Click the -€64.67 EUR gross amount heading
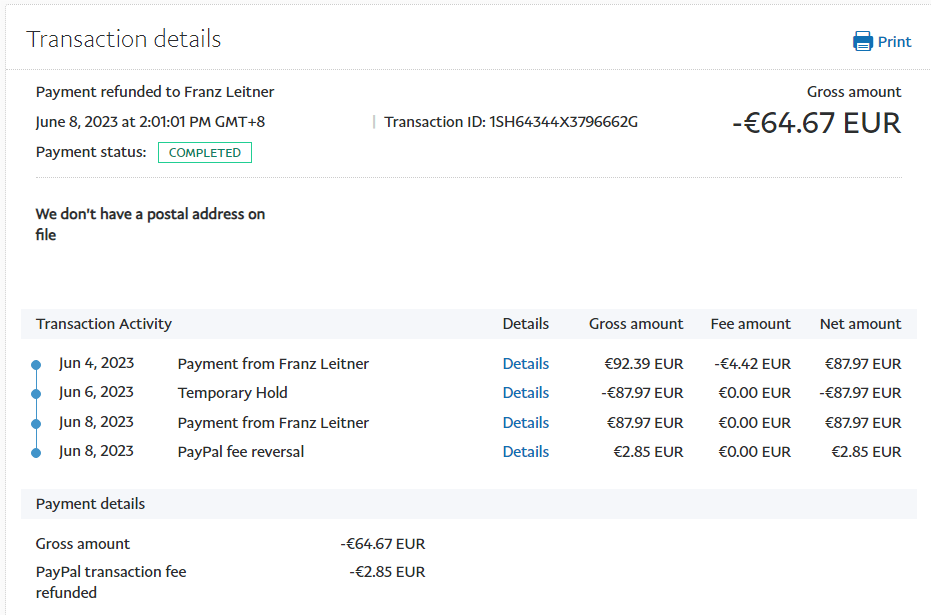Viewport: 931px width, 615px height. 816,123
